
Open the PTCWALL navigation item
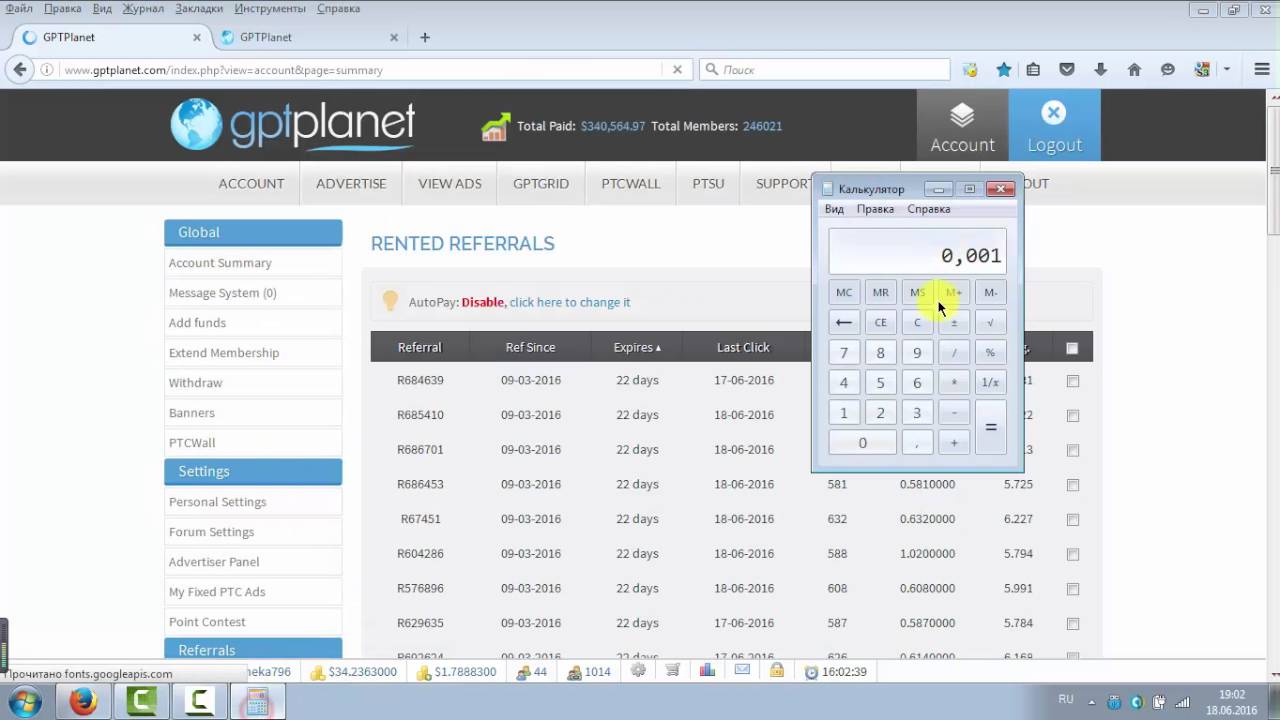click(x=631, y=183)
